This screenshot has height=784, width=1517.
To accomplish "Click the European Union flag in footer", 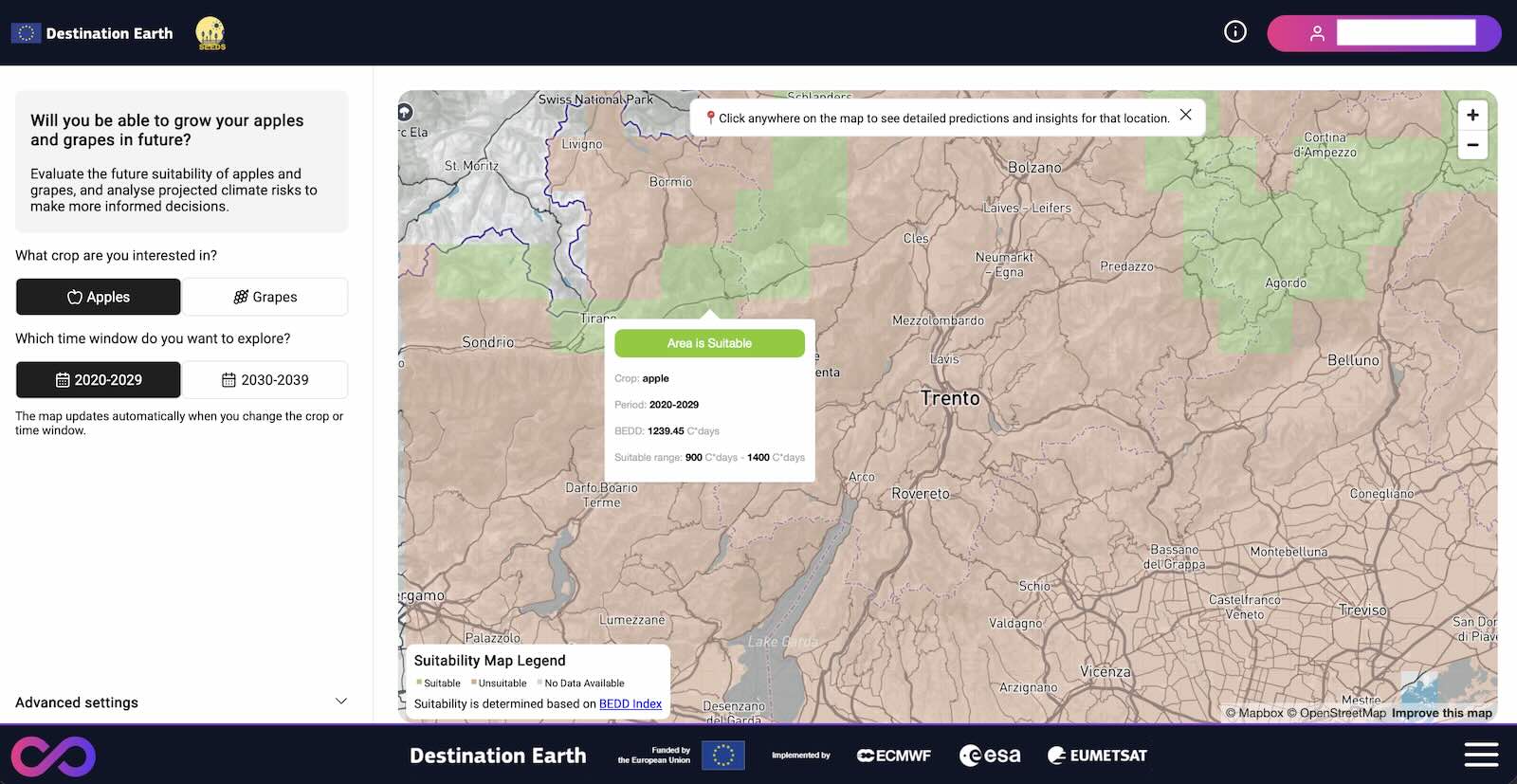I will click(x=723, y=756).
